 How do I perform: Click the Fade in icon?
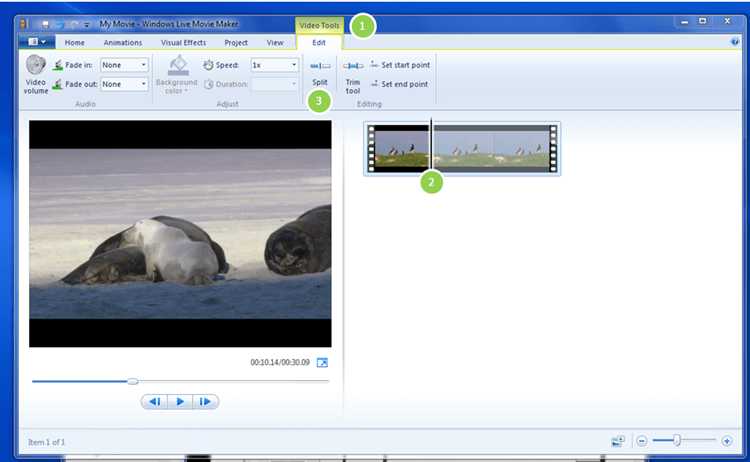58,65
